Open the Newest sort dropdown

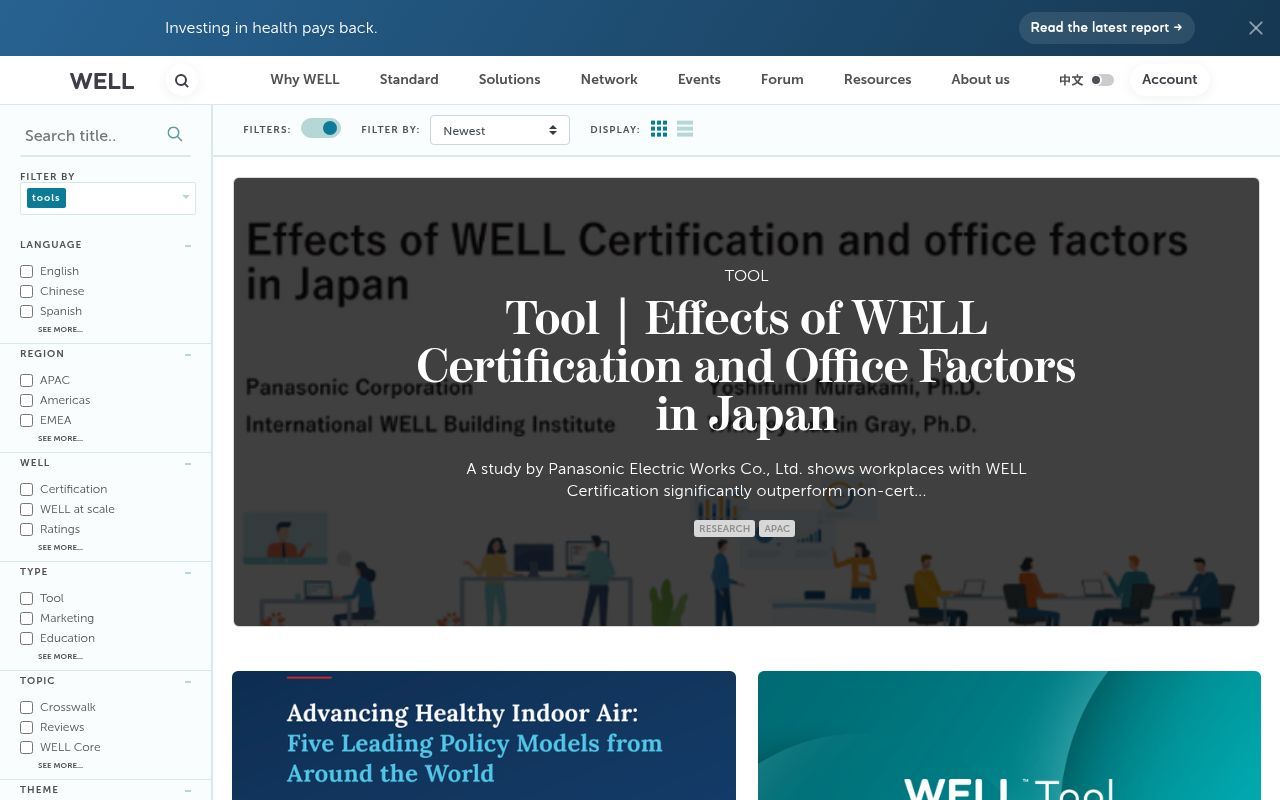click(500, 130)
